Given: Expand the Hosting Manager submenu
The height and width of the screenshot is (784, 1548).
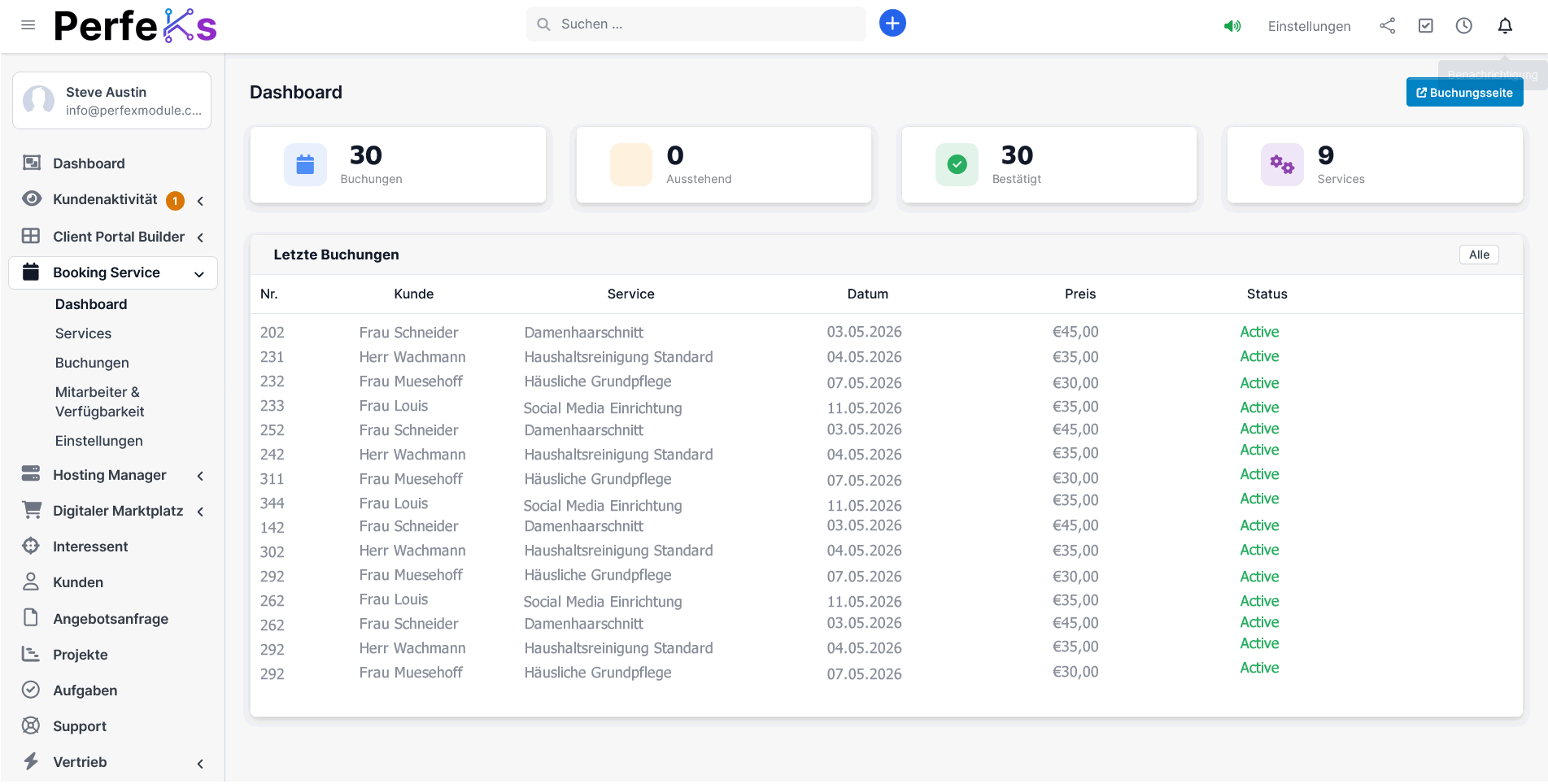Looking at the screenshot, I should (200, 476).
